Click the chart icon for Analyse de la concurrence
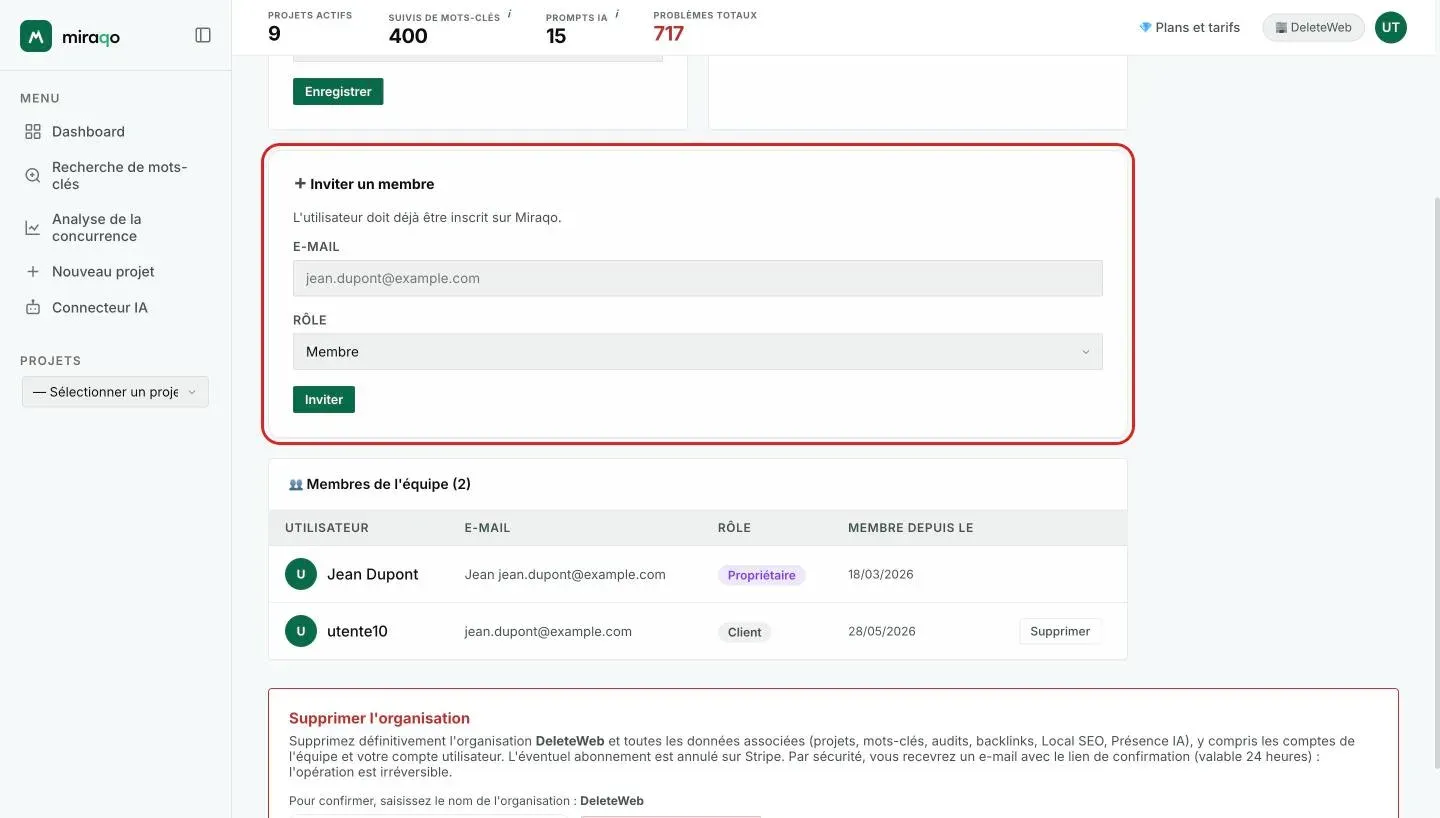 click(33, 228)
